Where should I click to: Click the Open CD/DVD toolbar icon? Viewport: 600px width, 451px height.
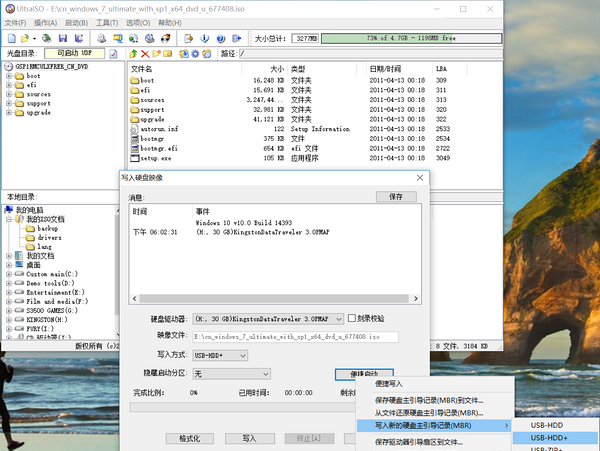tap(47, 38)
